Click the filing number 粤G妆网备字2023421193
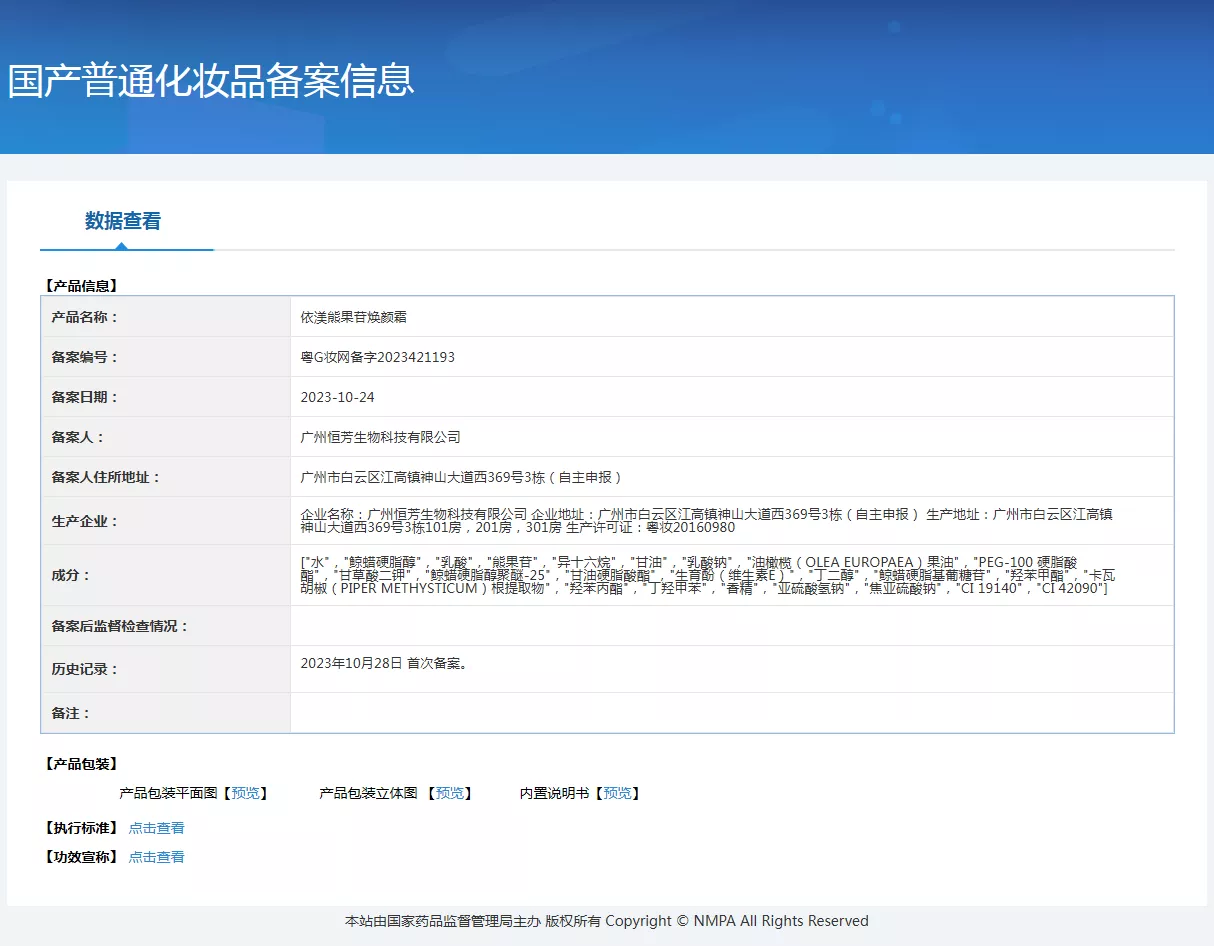Viewport: 1214px width, 946px height. click(377, 357)
